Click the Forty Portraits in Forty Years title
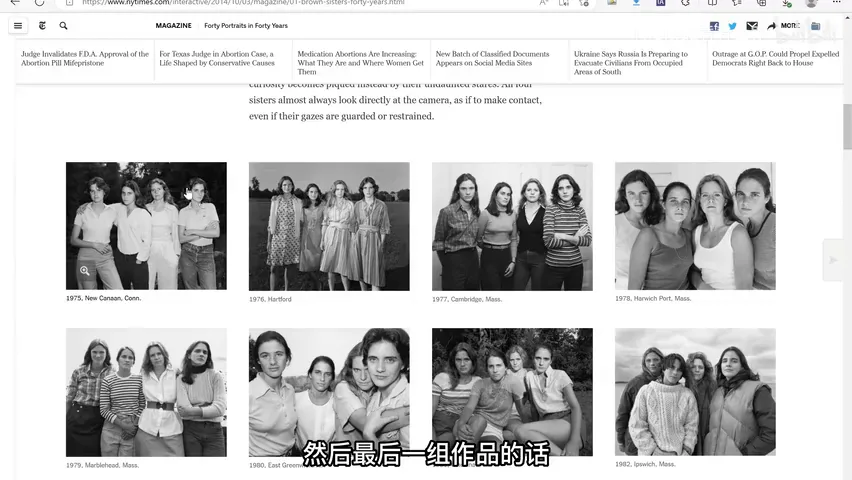This screenshot has width=852, height=480. [246, 26]
